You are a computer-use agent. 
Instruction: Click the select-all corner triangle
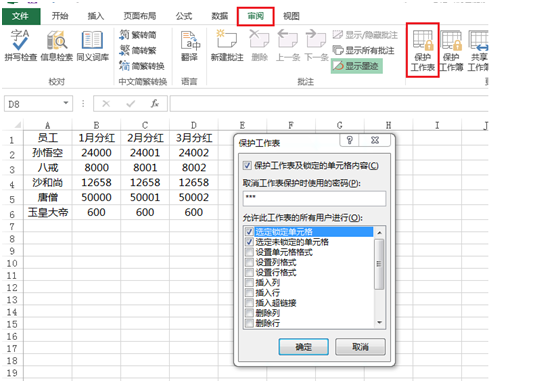click(x=17, y=125)
